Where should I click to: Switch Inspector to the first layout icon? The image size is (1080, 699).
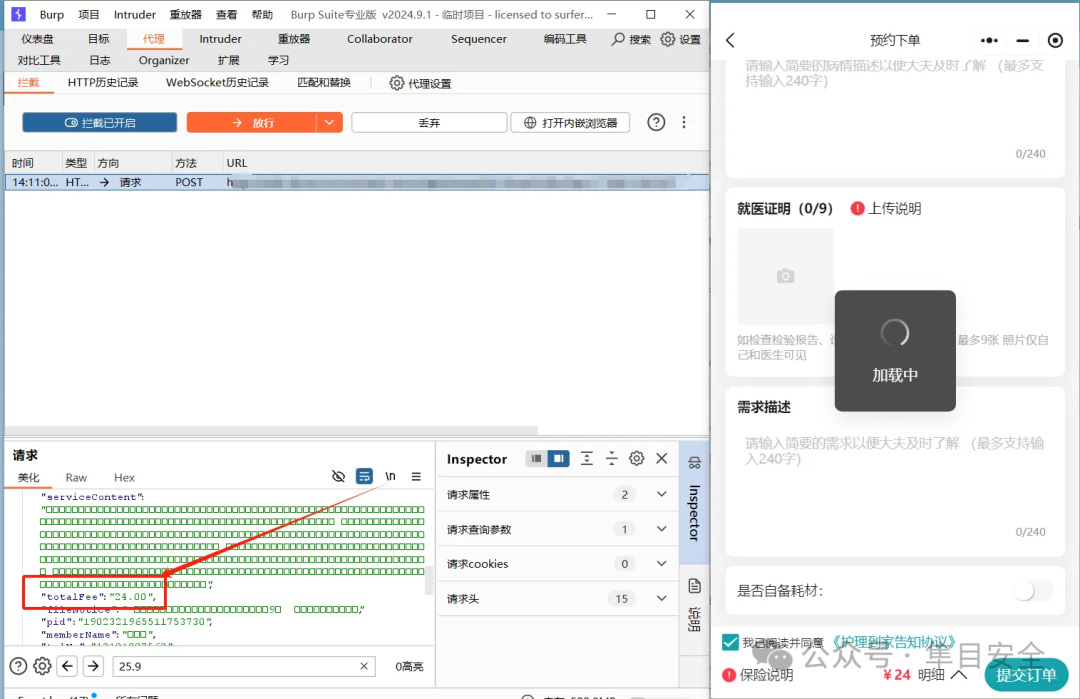[536, 459]
